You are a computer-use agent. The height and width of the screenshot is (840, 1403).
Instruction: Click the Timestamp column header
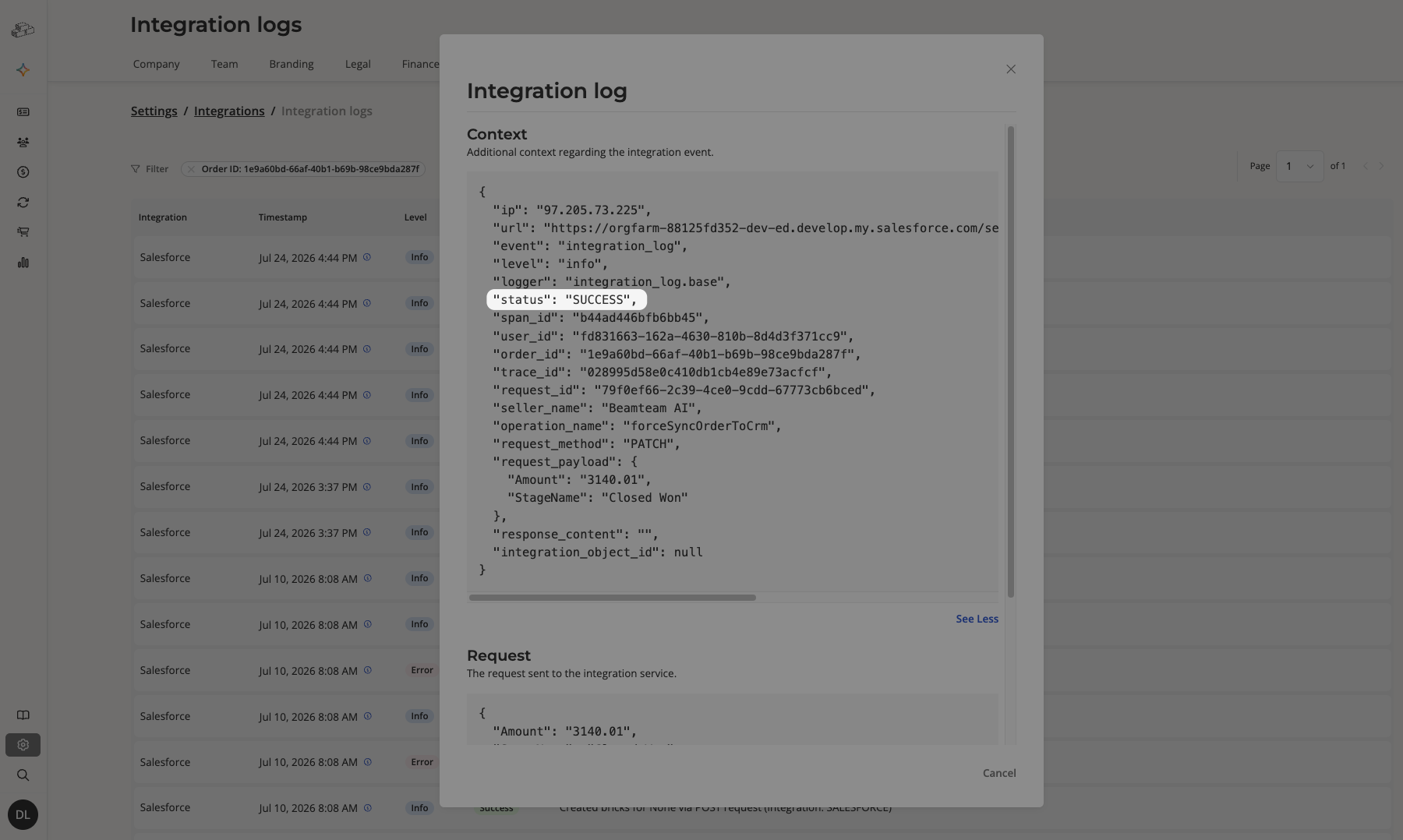coord(283,217)
